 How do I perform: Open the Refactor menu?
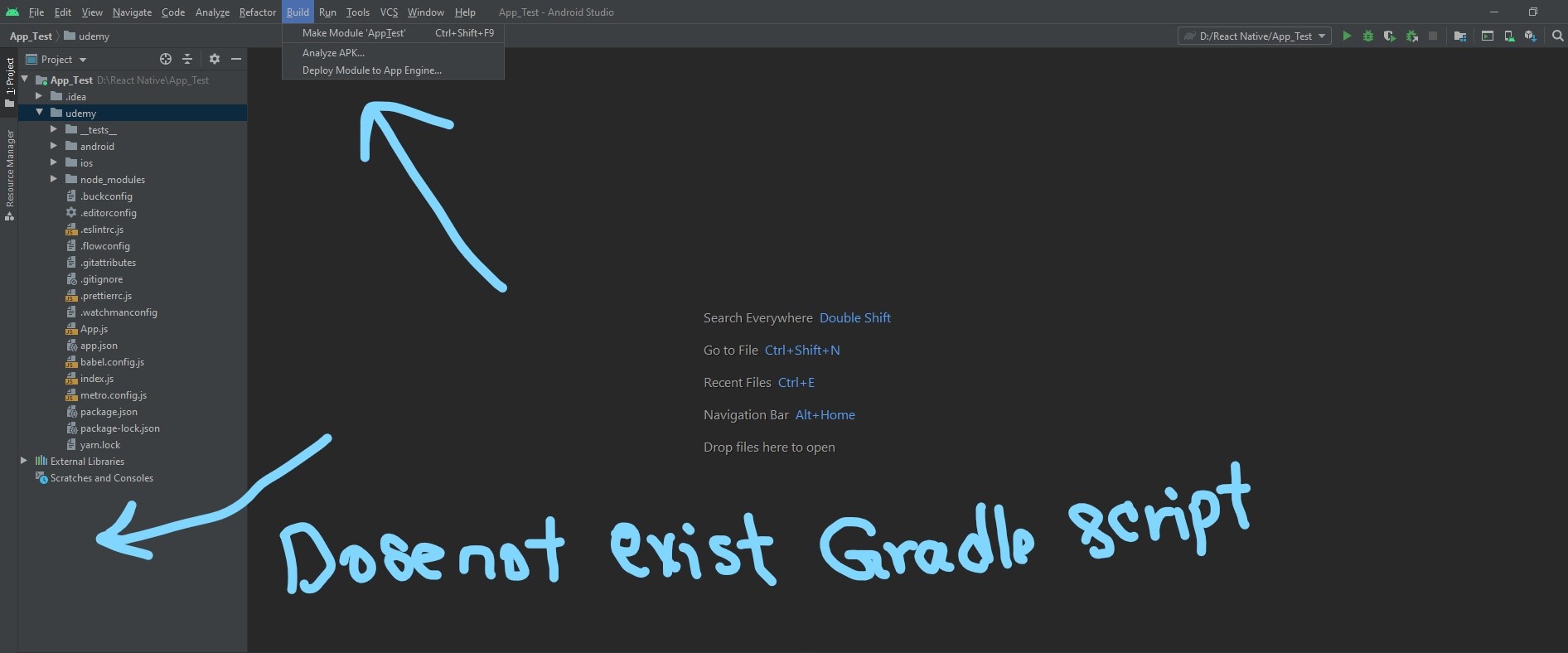tap(257, 12)
